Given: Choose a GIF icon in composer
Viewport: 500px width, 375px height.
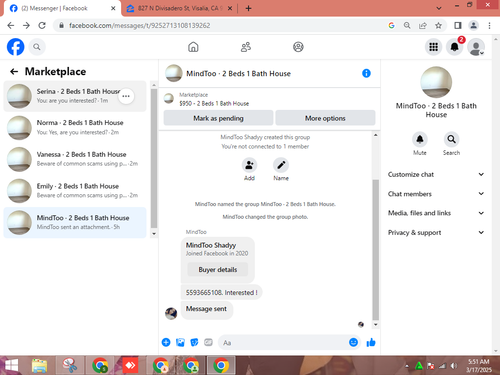Looking at the screenshot, I should click(208, 342).
